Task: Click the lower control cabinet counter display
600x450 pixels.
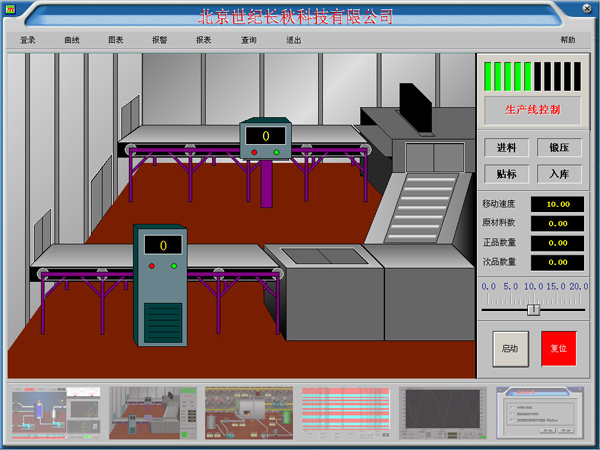Action: point(163,244)
